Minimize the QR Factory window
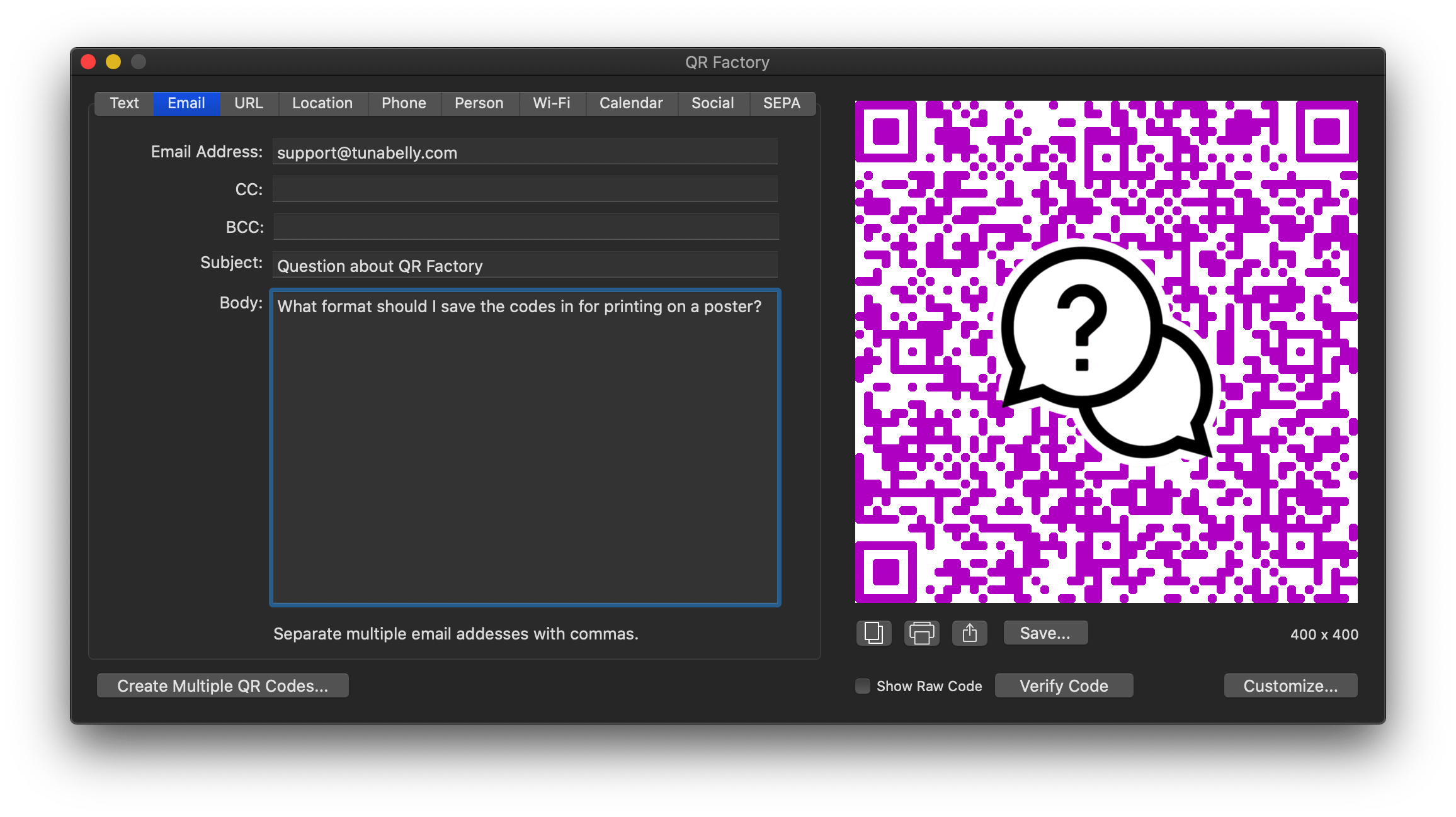Screen dimensions: 1456x817 coord(113,62)
